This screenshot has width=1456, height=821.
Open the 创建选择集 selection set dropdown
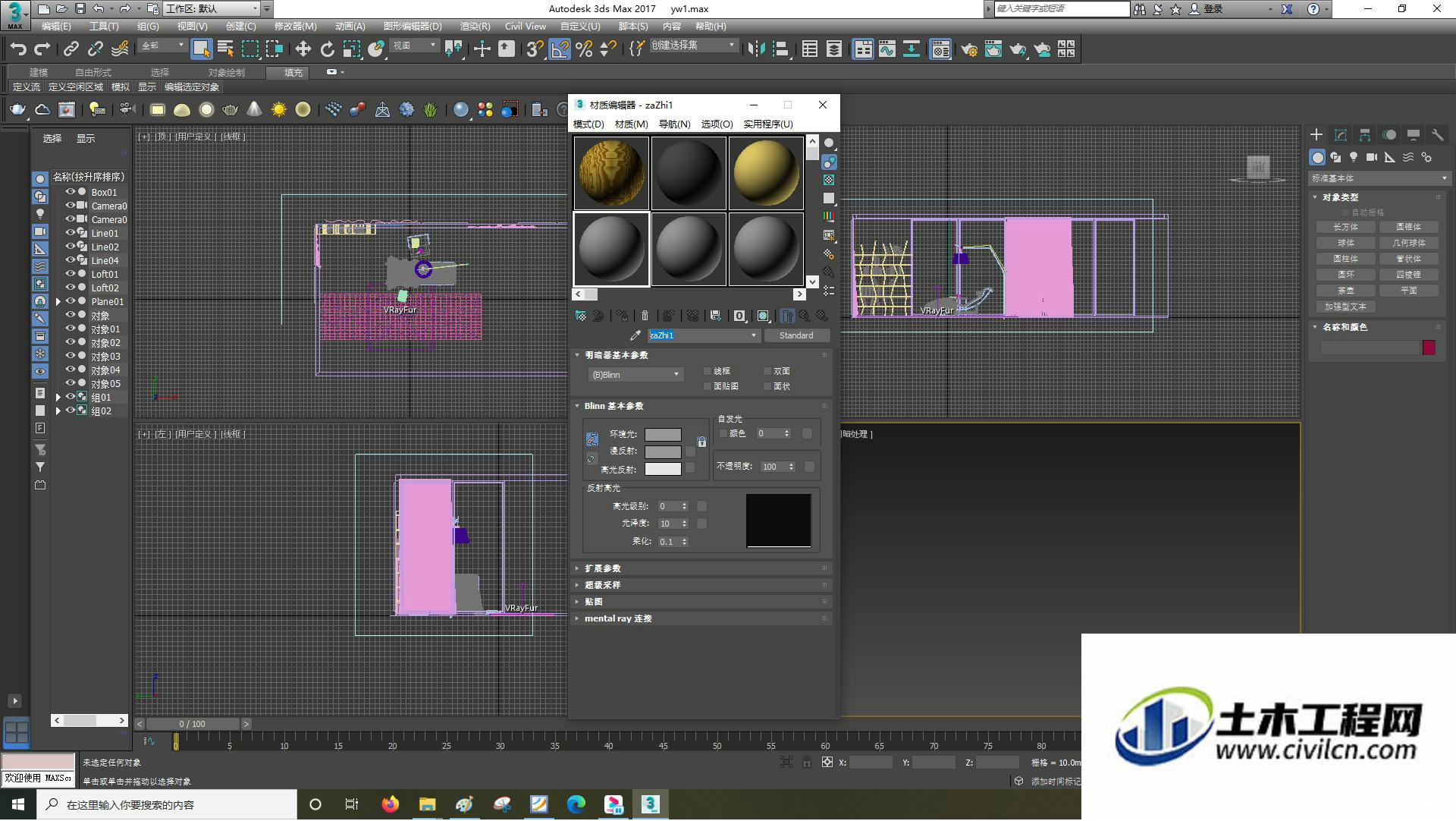693,46
